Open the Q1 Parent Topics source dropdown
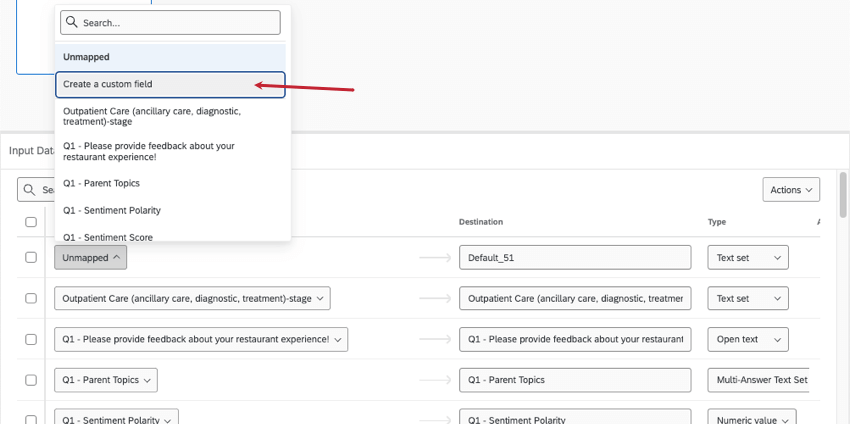This screenshot has width=850, height=424. [105, 380]
